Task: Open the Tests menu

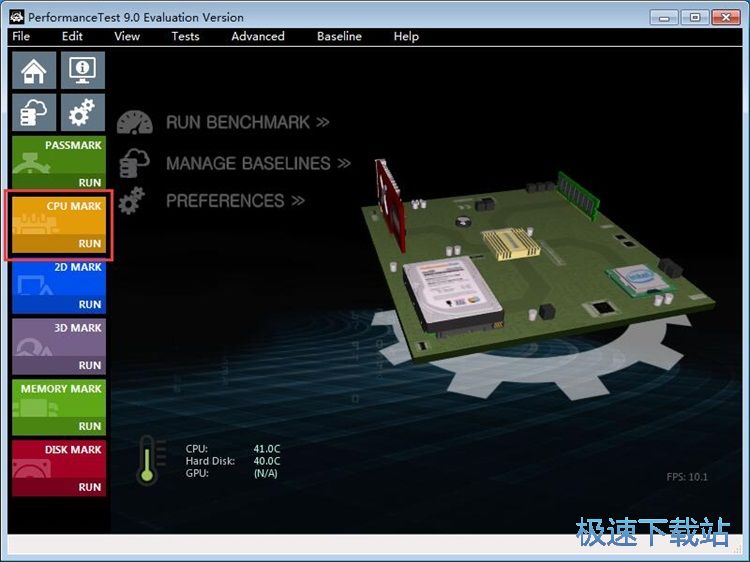Action: [185, 36]
